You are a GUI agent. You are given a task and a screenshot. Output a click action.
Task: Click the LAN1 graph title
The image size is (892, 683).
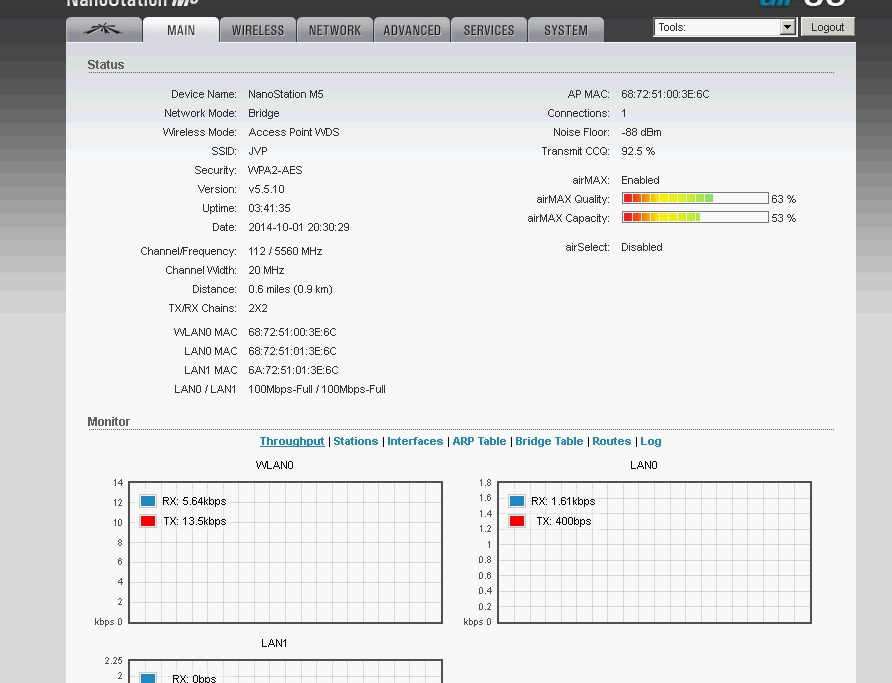pos(274,643)
